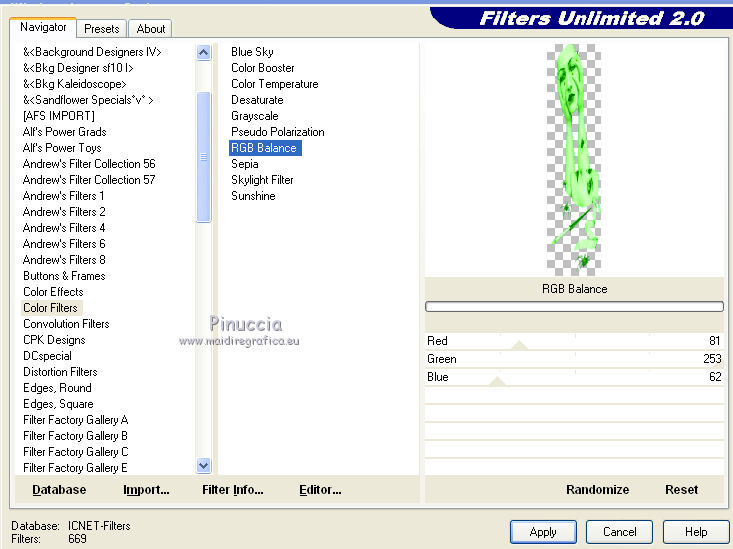This screenshot has width=733, height=549.
Task: Select Edges, Round category
Action: (57, 388)
